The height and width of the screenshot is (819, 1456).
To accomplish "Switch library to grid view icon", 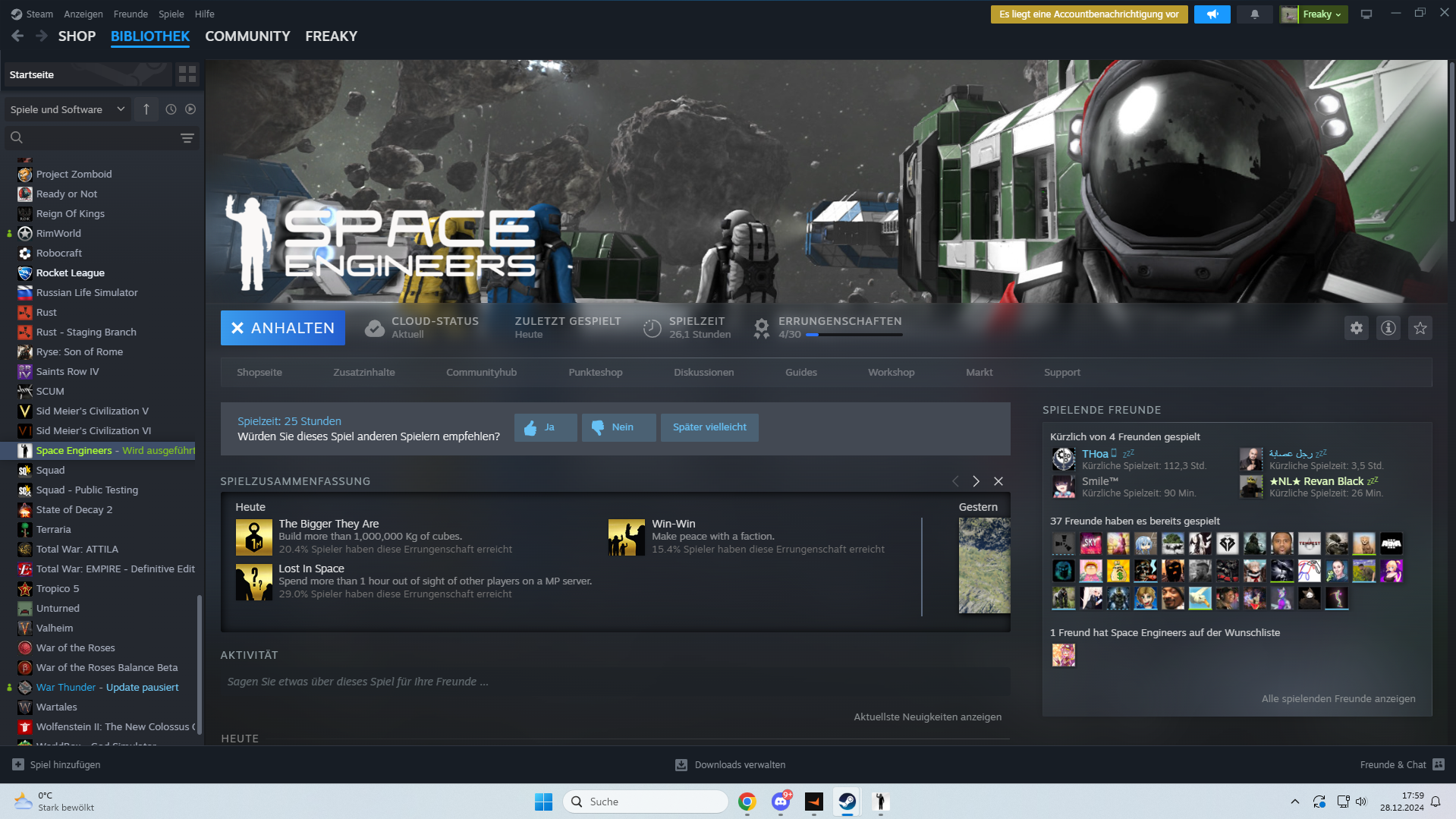I will [187, 74].
